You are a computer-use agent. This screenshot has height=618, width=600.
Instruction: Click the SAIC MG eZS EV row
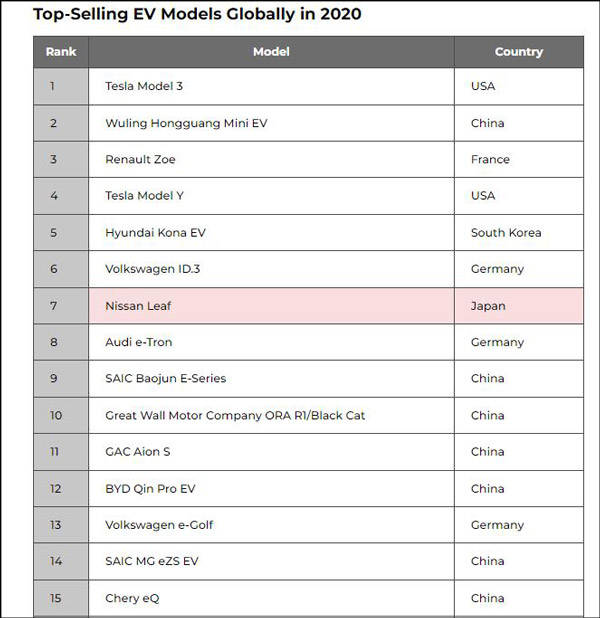coord(152,562)
